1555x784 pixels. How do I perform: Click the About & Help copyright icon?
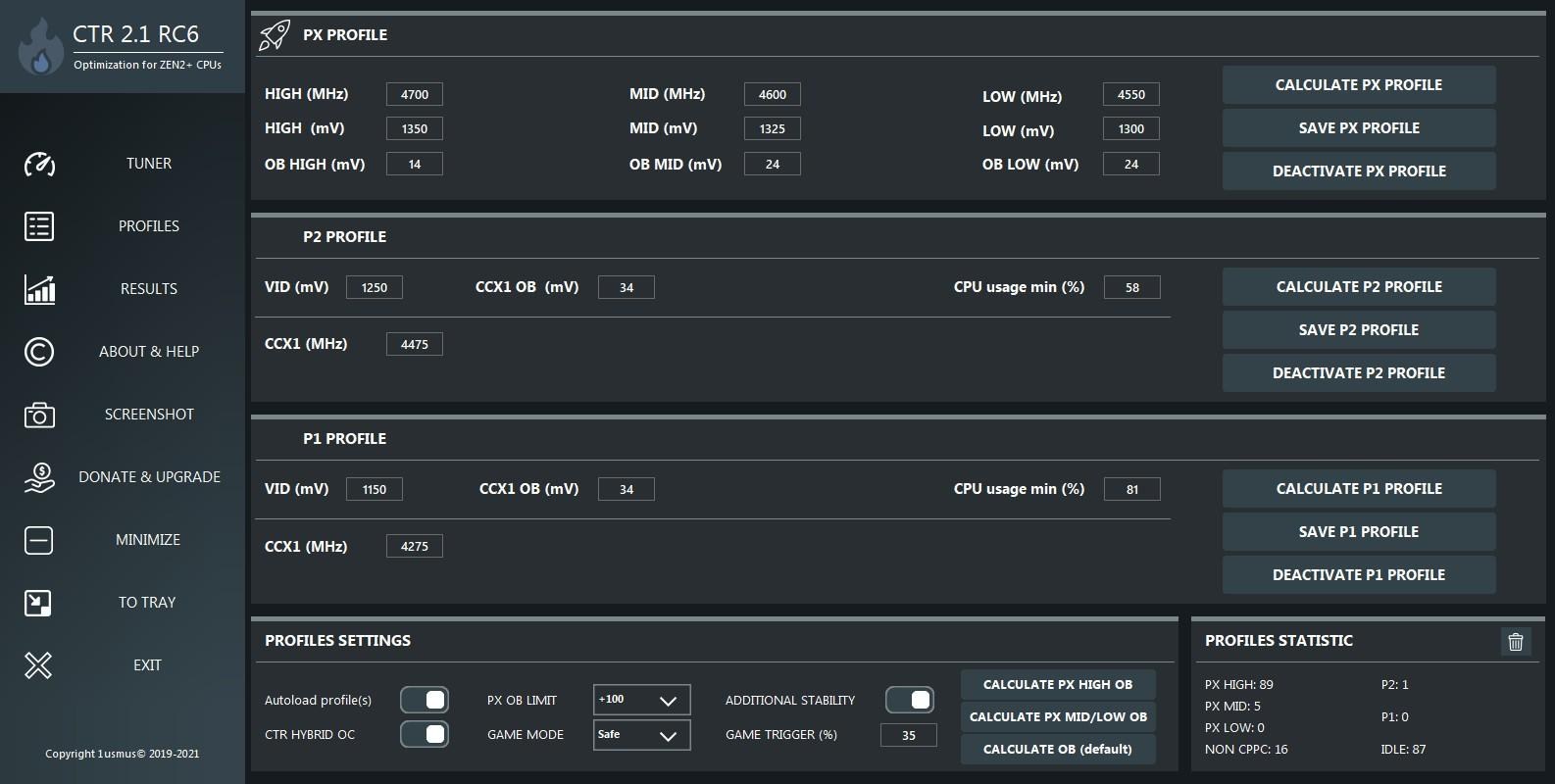pyautogui.click(x=39, y=352)
